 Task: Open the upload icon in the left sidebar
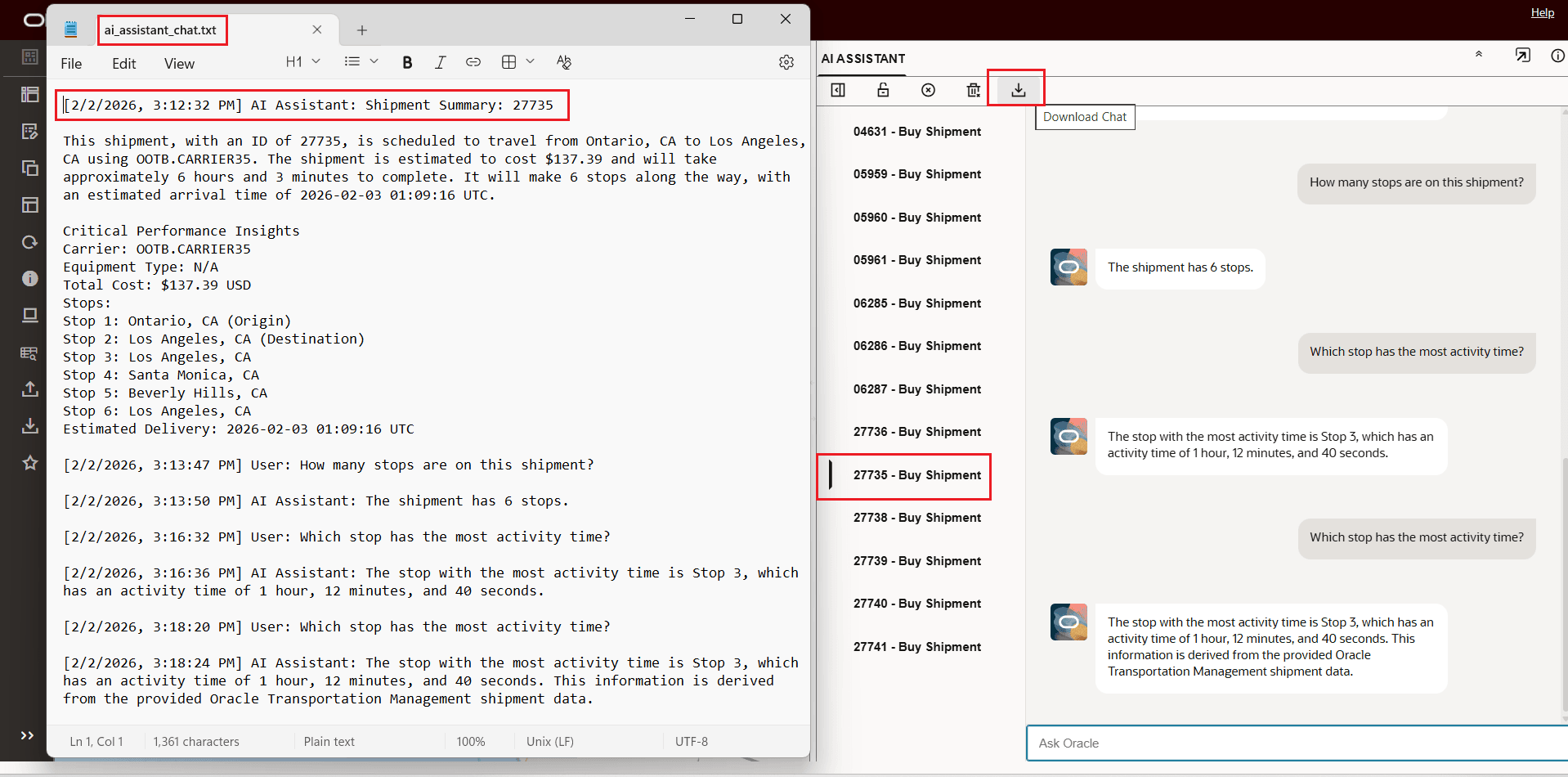tap(29, 389)
